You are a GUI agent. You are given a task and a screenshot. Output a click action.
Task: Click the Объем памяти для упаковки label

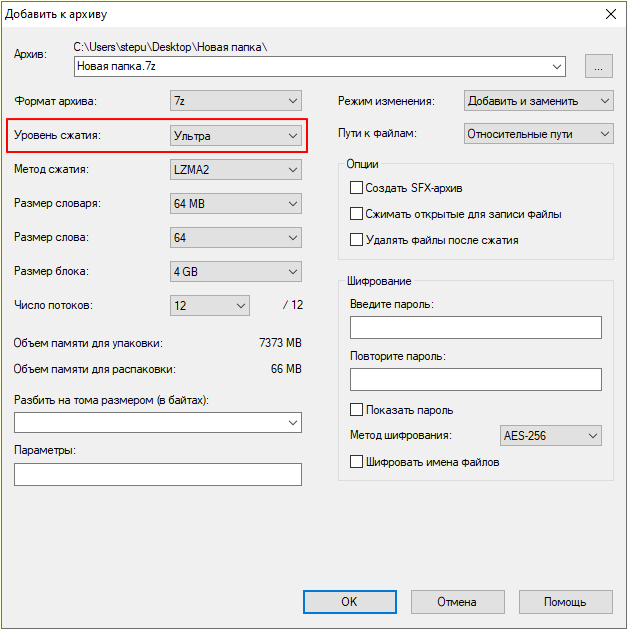click(88, 343)
